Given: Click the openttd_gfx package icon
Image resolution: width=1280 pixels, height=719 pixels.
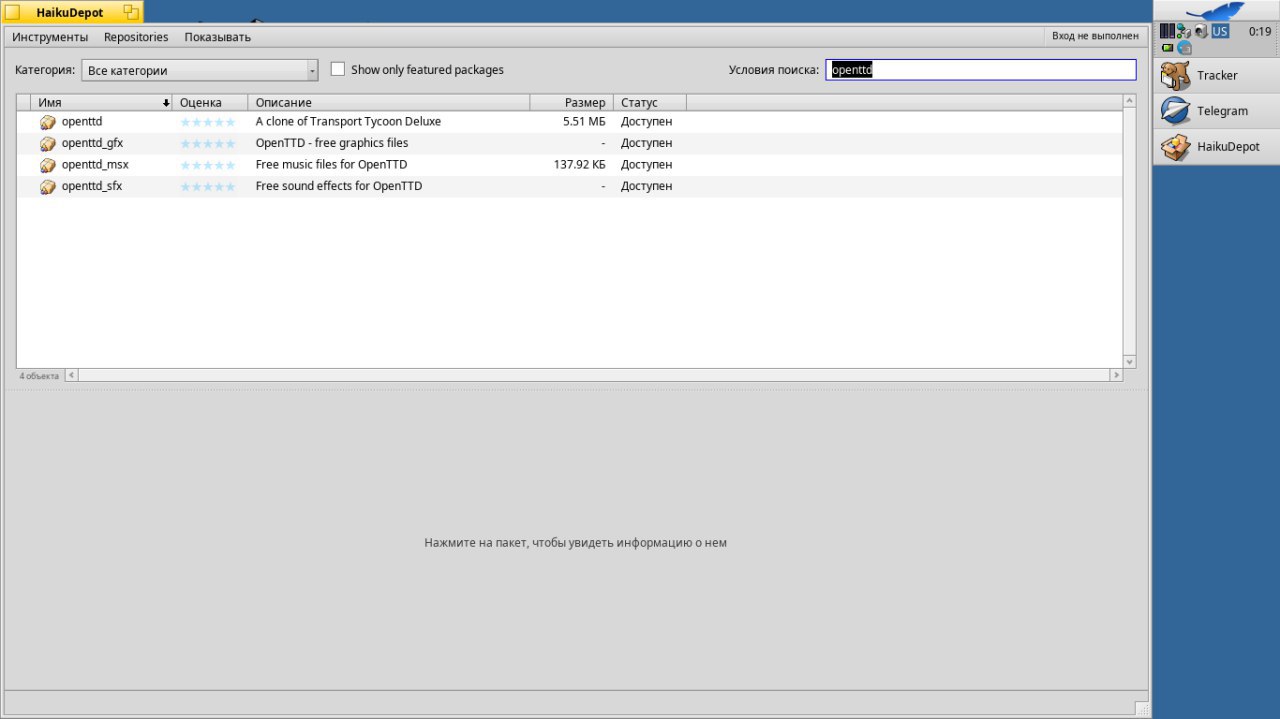Looking at the screenshot, I should (x=47, y=144).
